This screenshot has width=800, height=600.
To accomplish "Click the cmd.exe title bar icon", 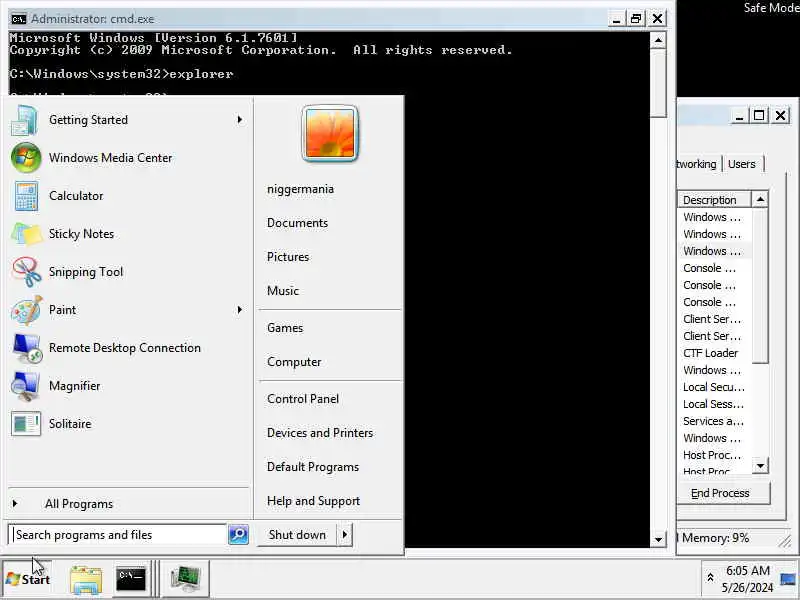I will tap(19, 19).
